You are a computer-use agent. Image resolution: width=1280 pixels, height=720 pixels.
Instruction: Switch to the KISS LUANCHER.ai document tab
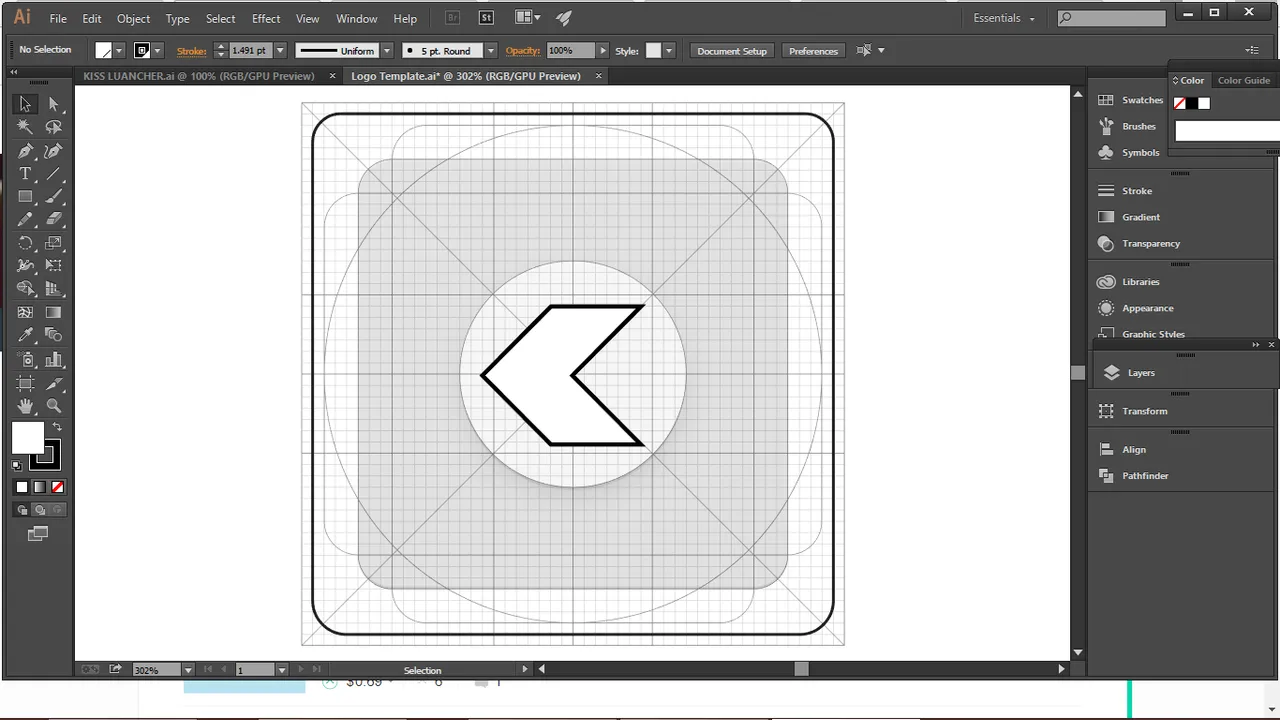(199, 76)
